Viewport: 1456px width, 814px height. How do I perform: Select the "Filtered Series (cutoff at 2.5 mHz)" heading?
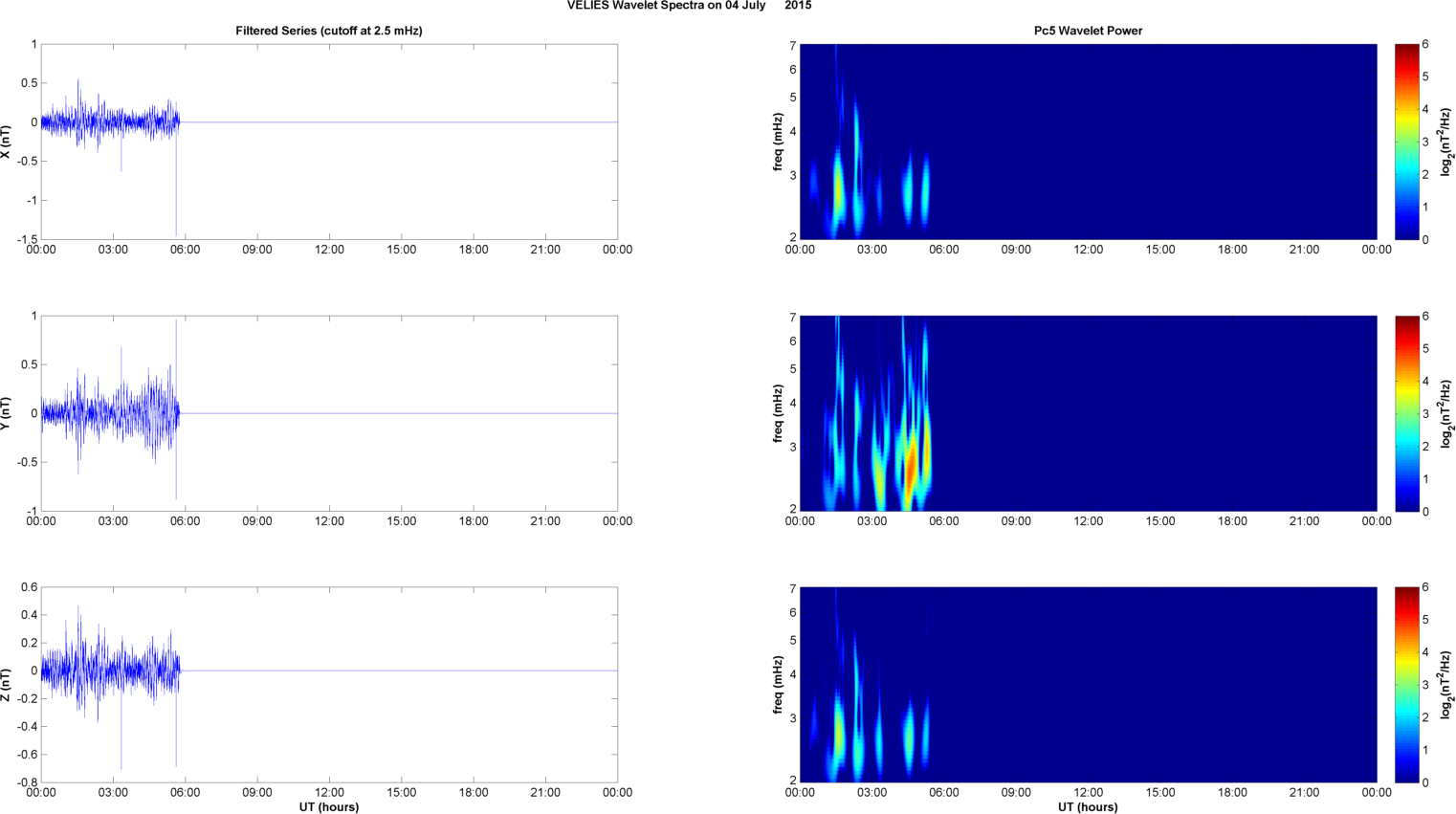[329, 31]
